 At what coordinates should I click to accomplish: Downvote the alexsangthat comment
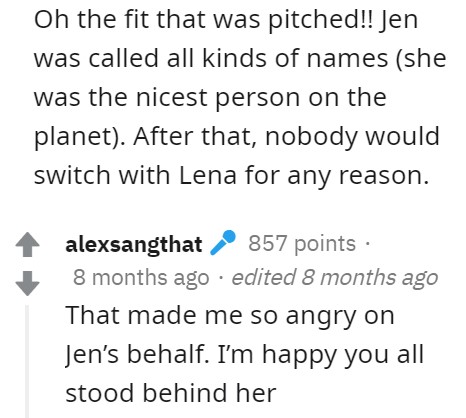click(x=28, y=283)
